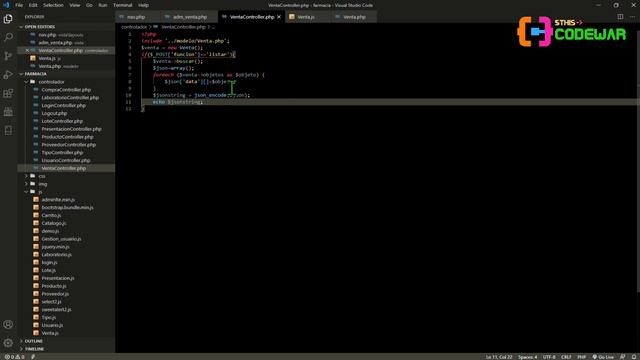Click Spaces: 4 indentation setting
Viewport: 640px width, 360px height.
tap(528, 357)
